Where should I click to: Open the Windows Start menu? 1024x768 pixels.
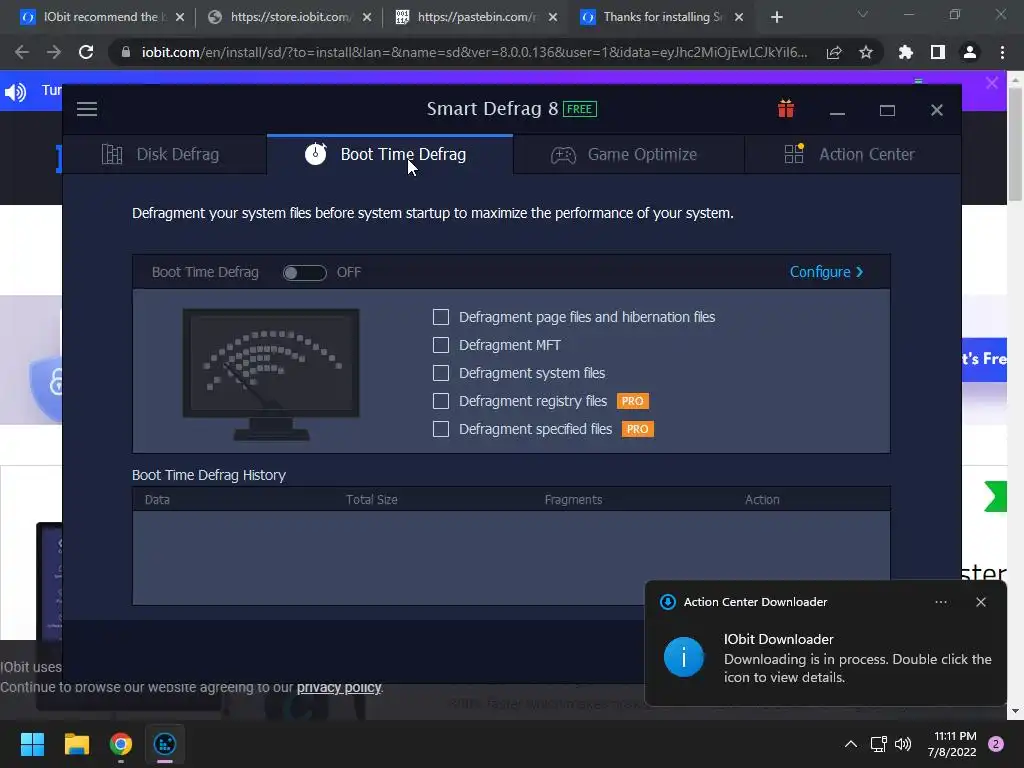pyautogui.click(x=32, y=744)
